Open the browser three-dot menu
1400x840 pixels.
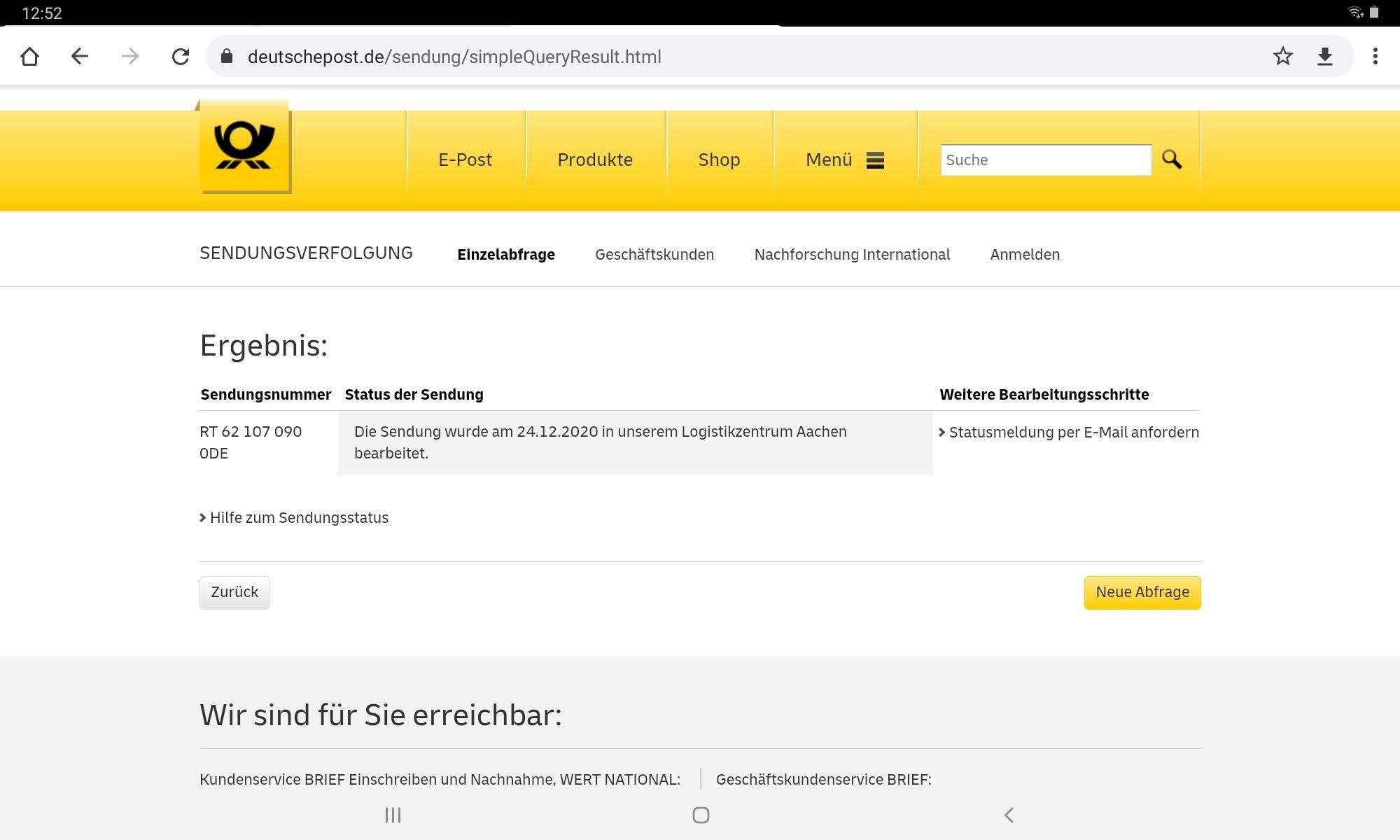[1375, 57]
